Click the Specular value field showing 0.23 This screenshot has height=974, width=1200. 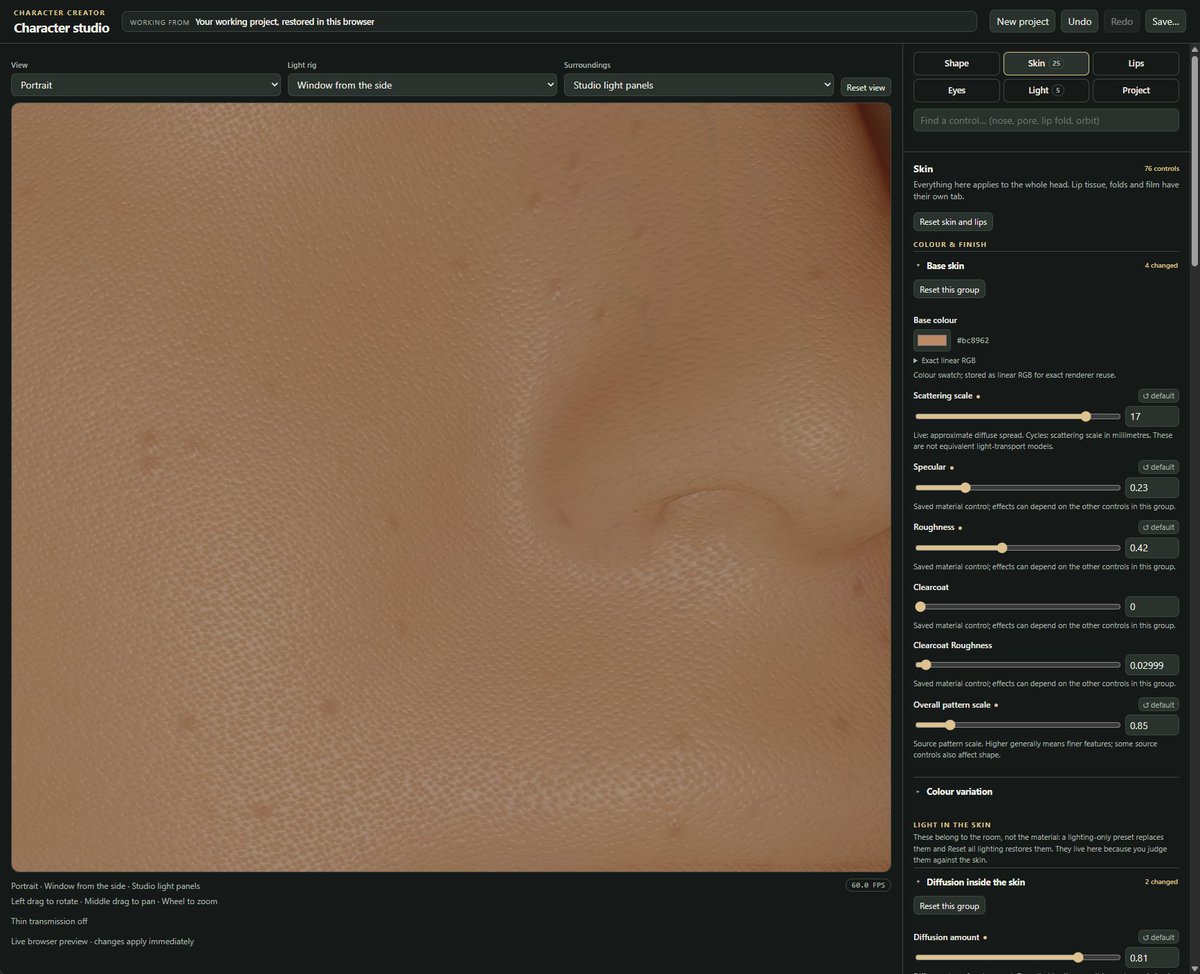click(x=1152, y=488)
